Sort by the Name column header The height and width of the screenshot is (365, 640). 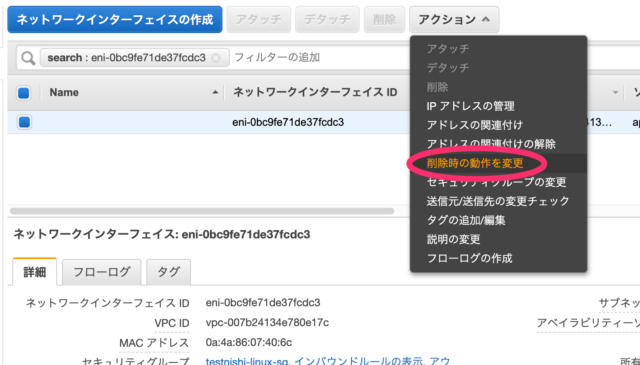[x=64, y=92]
